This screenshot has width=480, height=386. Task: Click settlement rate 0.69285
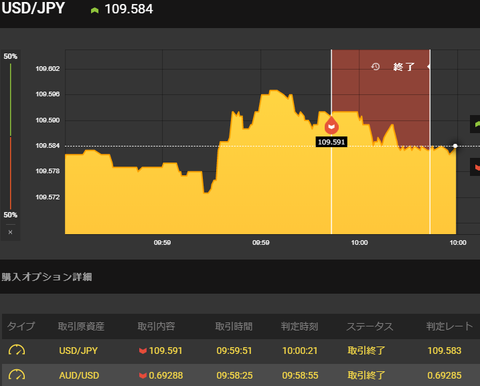(x=444, y=375)
